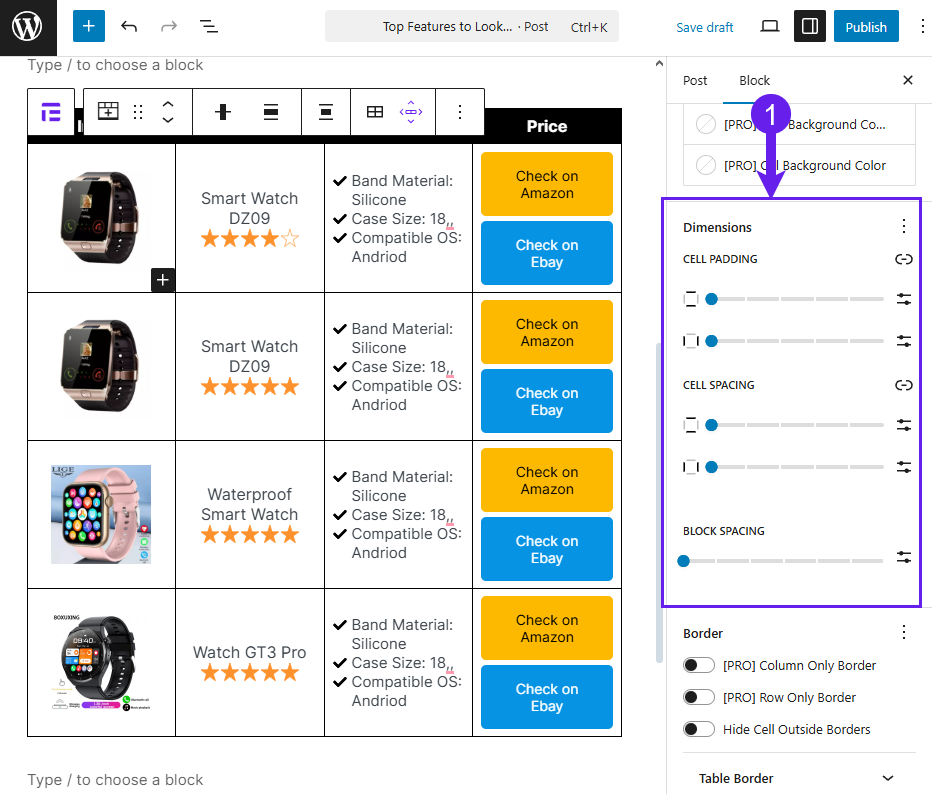932x794 pixels.
Task: Unlink Cell Spacing sides icon
Action: click(x=903, y=385)
